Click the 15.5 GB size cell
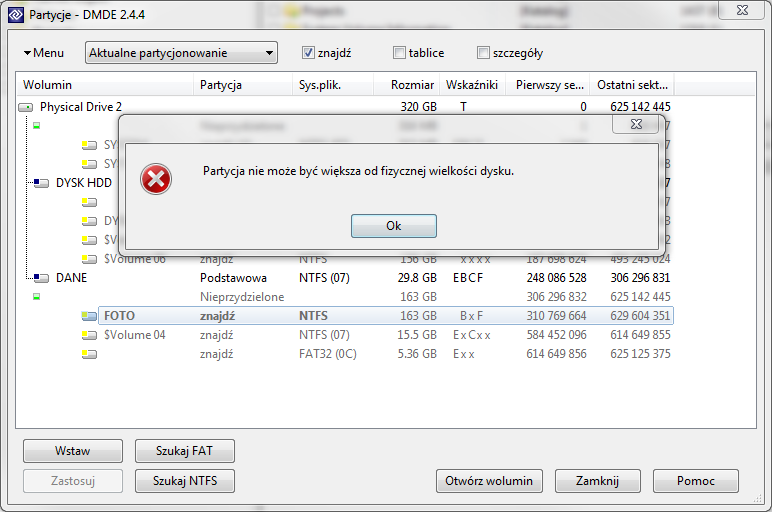The image size is (772, 512). (x=417, y=335)
